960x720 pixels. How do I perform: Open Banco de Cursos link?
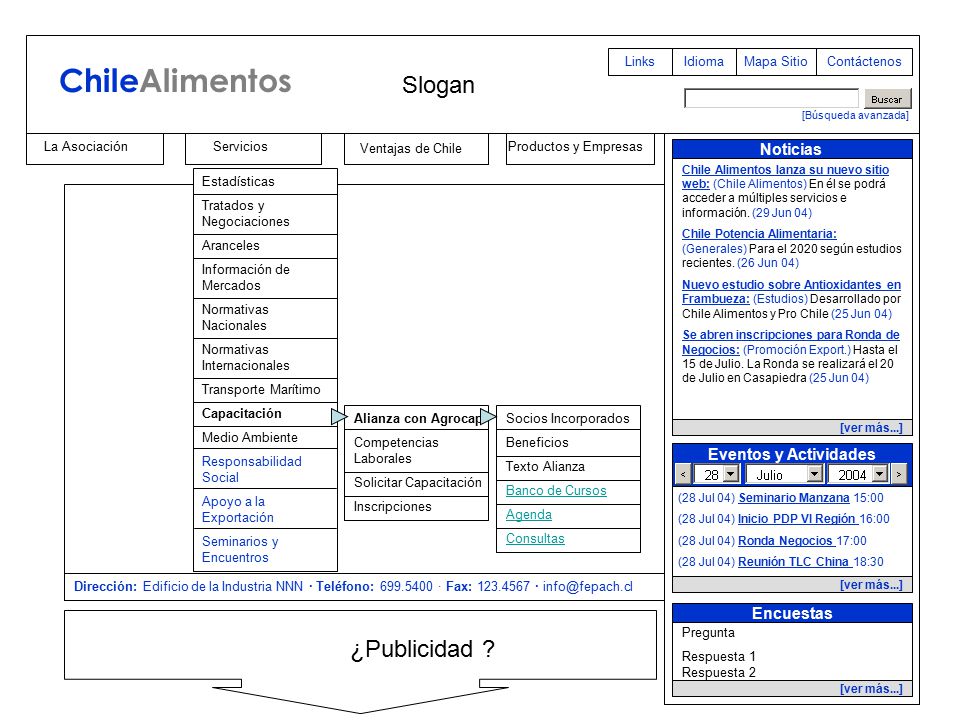[x=556, y=491]
